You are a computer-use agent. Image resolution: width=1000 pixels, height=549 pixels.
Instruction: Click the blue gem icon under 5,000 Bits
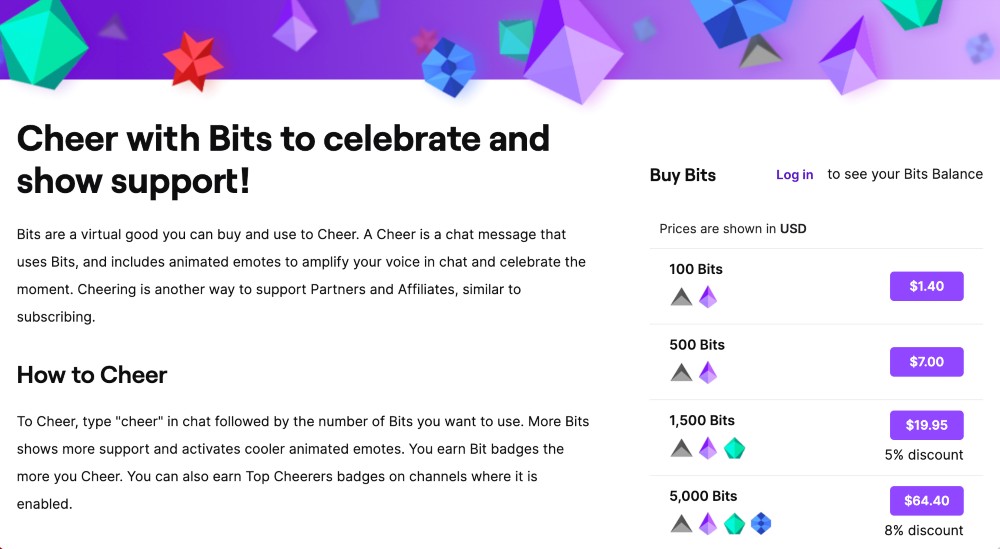pos(761,523)
